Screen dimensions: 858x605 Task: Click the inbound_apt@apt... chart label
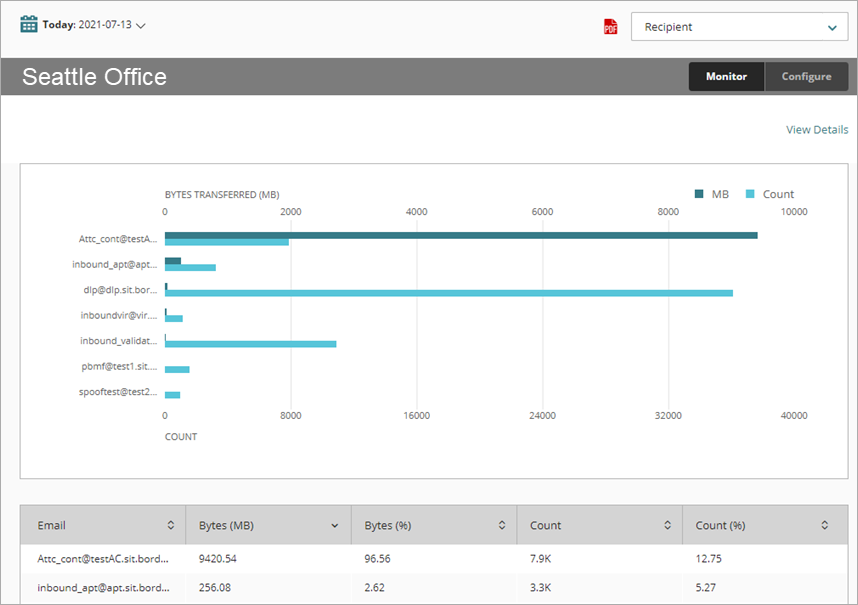pos(114,264)
